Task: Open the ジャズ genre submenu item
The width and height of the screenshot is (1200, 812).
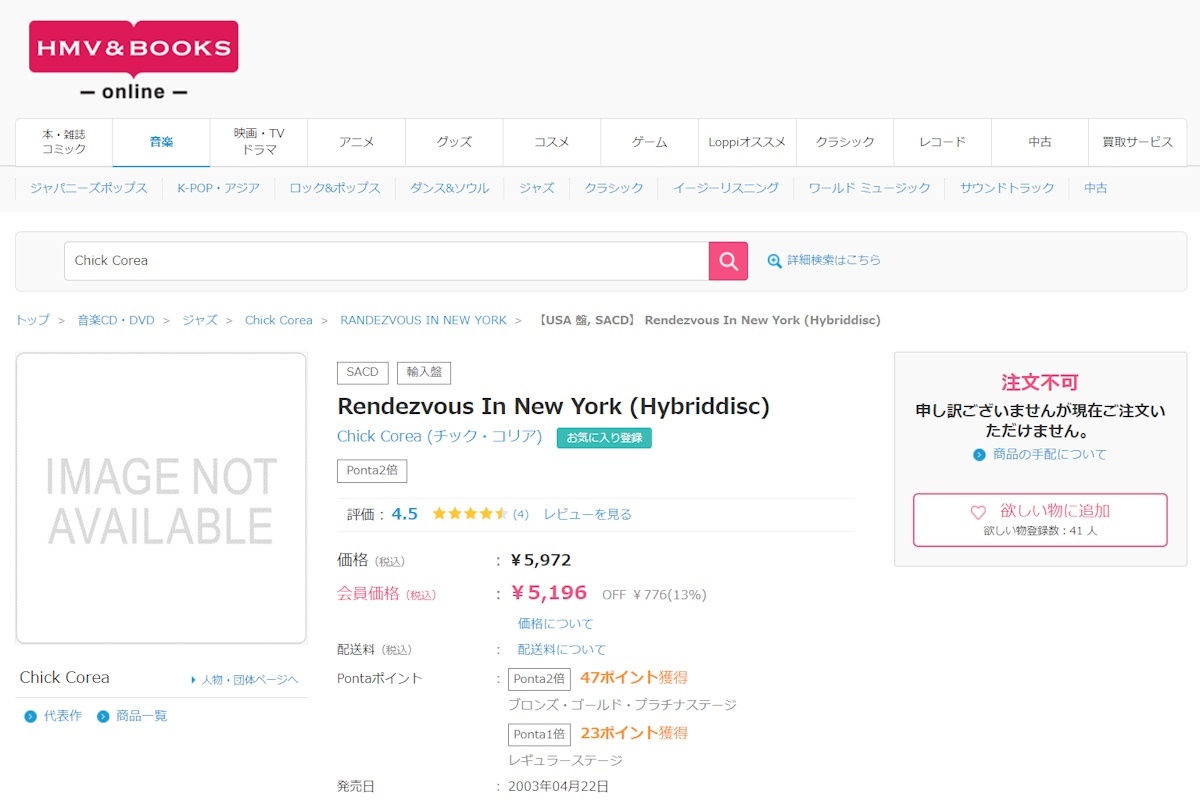Action: (536, 188)
